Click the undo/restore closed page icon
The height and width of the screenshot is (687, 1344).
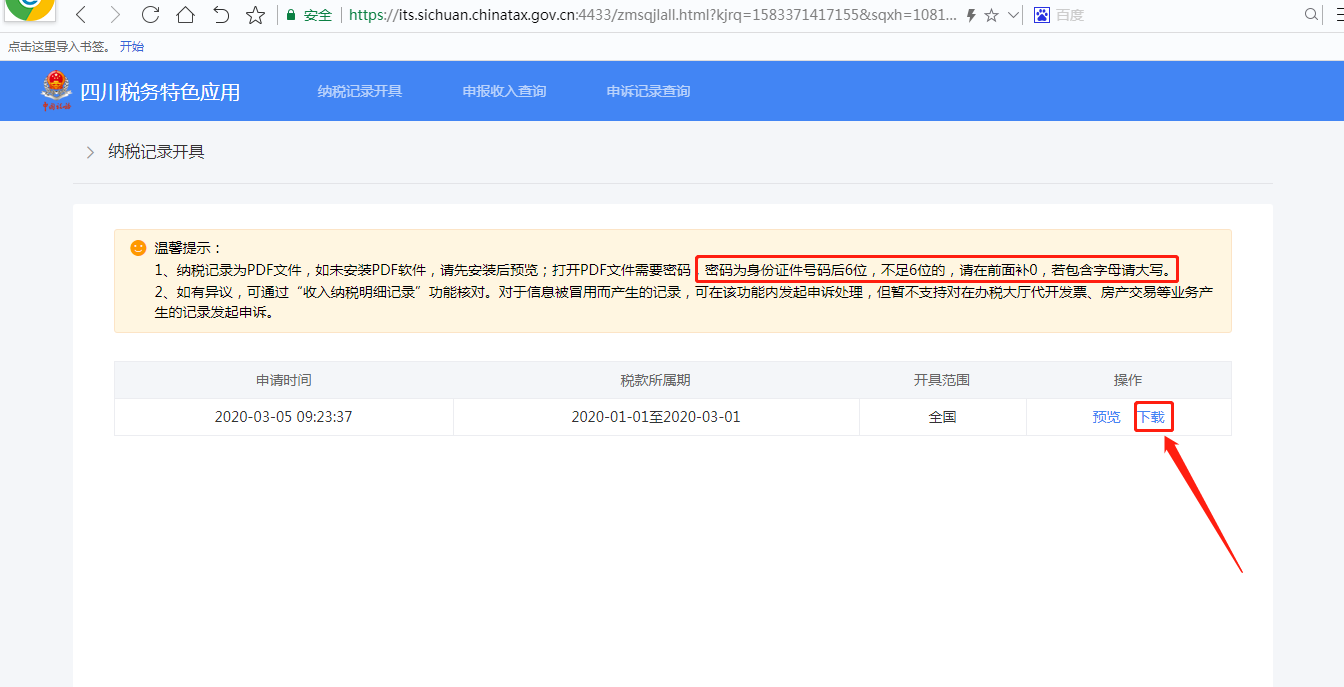tap(221, 15)
